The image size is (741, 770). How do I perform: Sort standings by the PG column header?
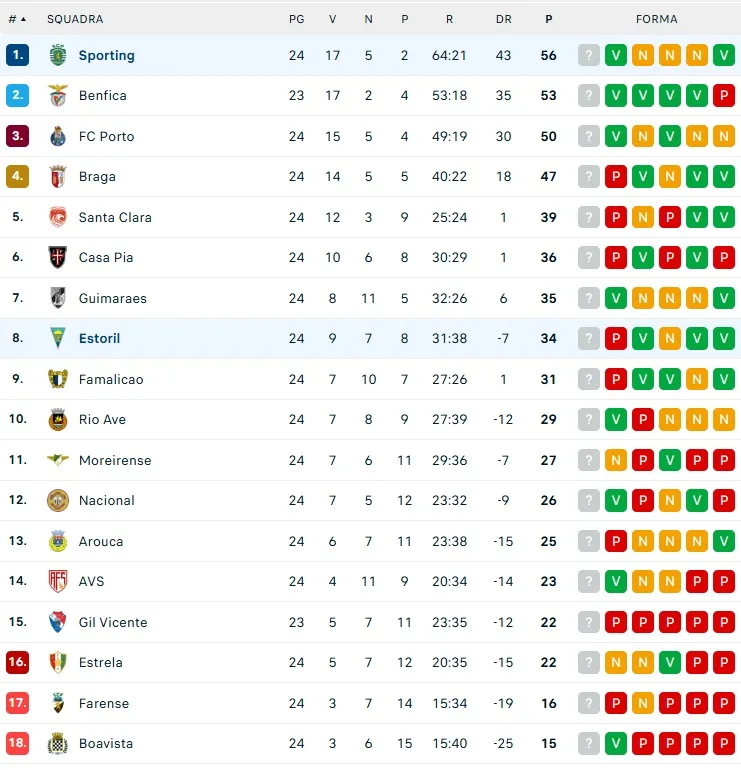[296, 19]
